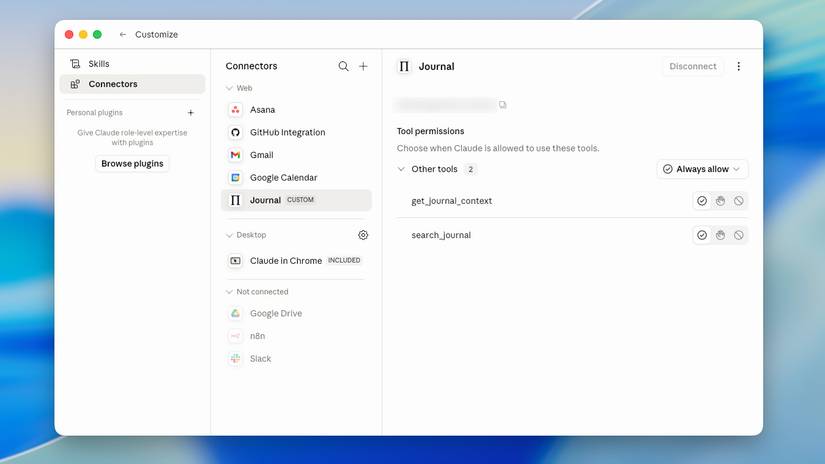Click the Claude in Chrome icon
This screenshot has height=464, width=825.
point(235,260)
